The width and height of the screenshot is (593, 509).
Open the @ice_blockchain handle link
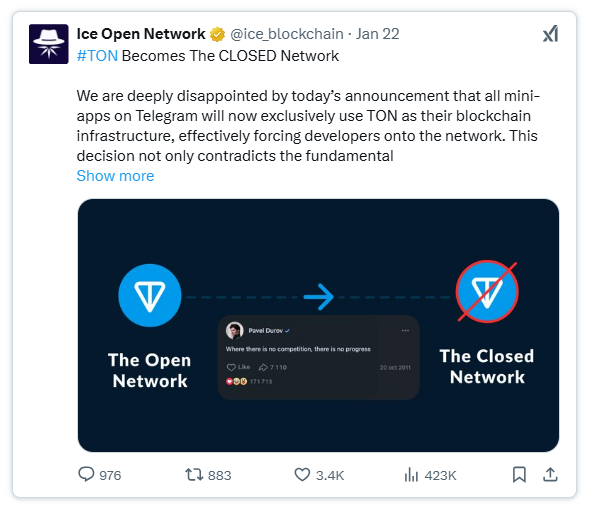tap(287, 34)
